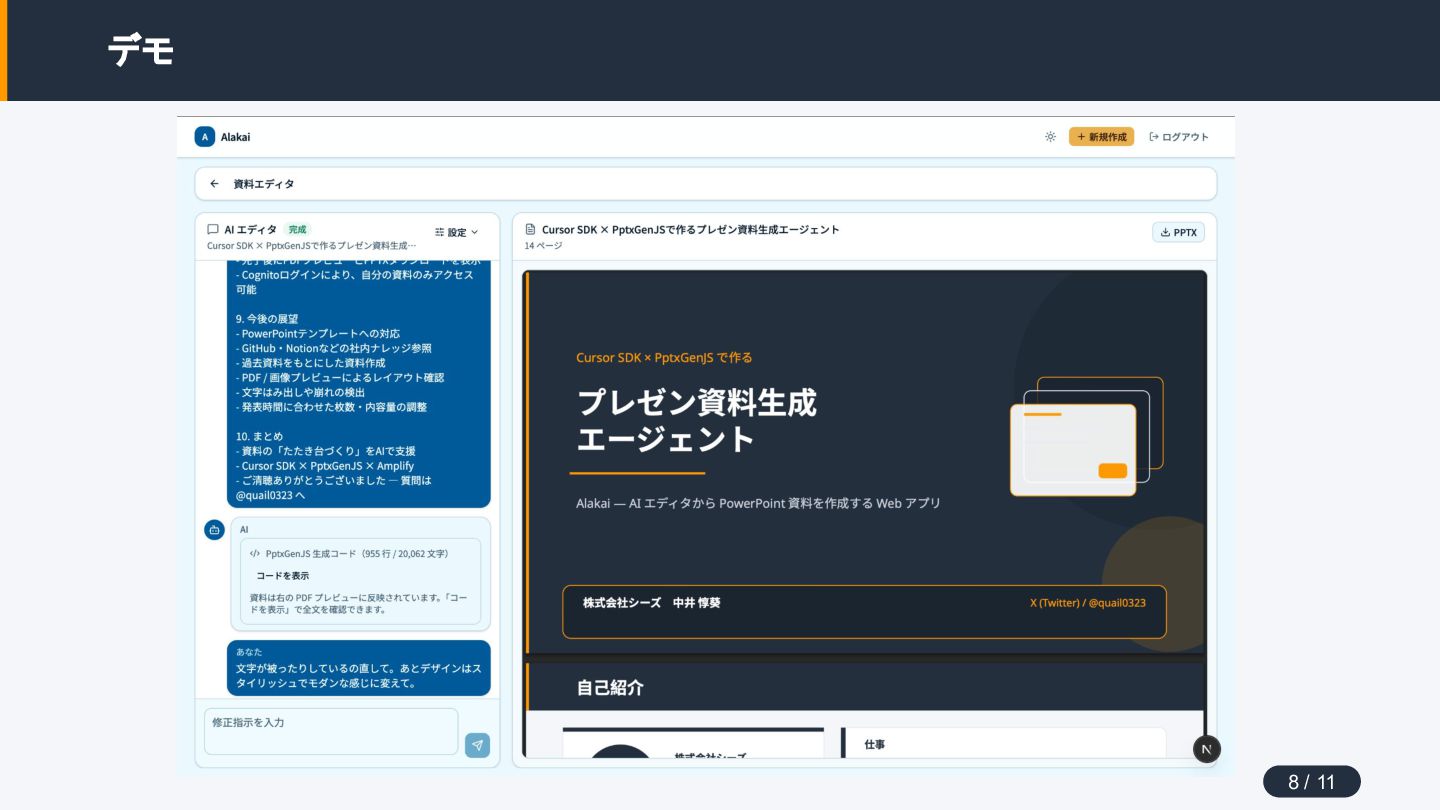Image resolution: width=1440 pixels, height=810 pixels.
Task: Click the Cursor SDK × PptxGenJS で作る slide subtitle
Action: [664, 357]
